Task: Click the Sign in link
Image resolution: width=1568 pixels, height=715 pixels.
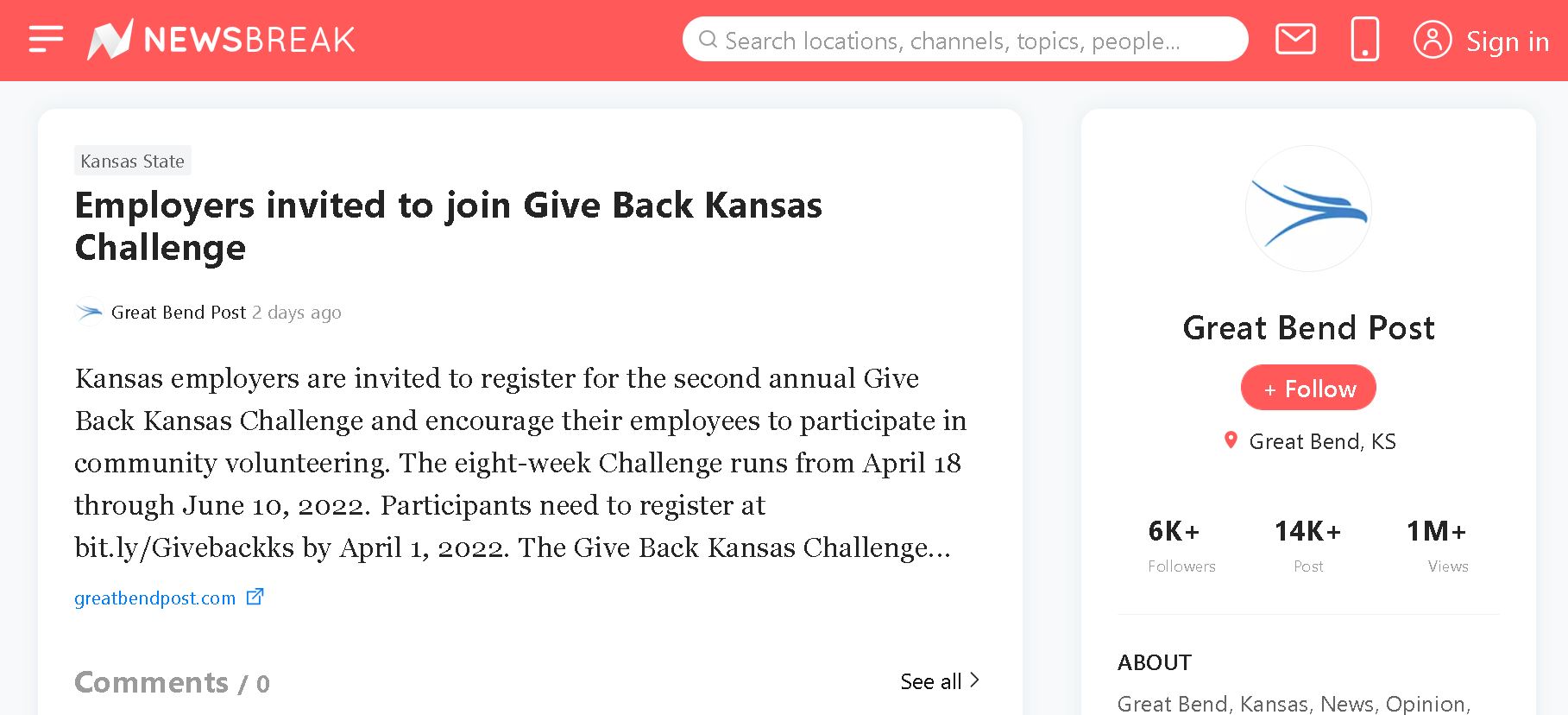Action: [x=1507, y=41]
